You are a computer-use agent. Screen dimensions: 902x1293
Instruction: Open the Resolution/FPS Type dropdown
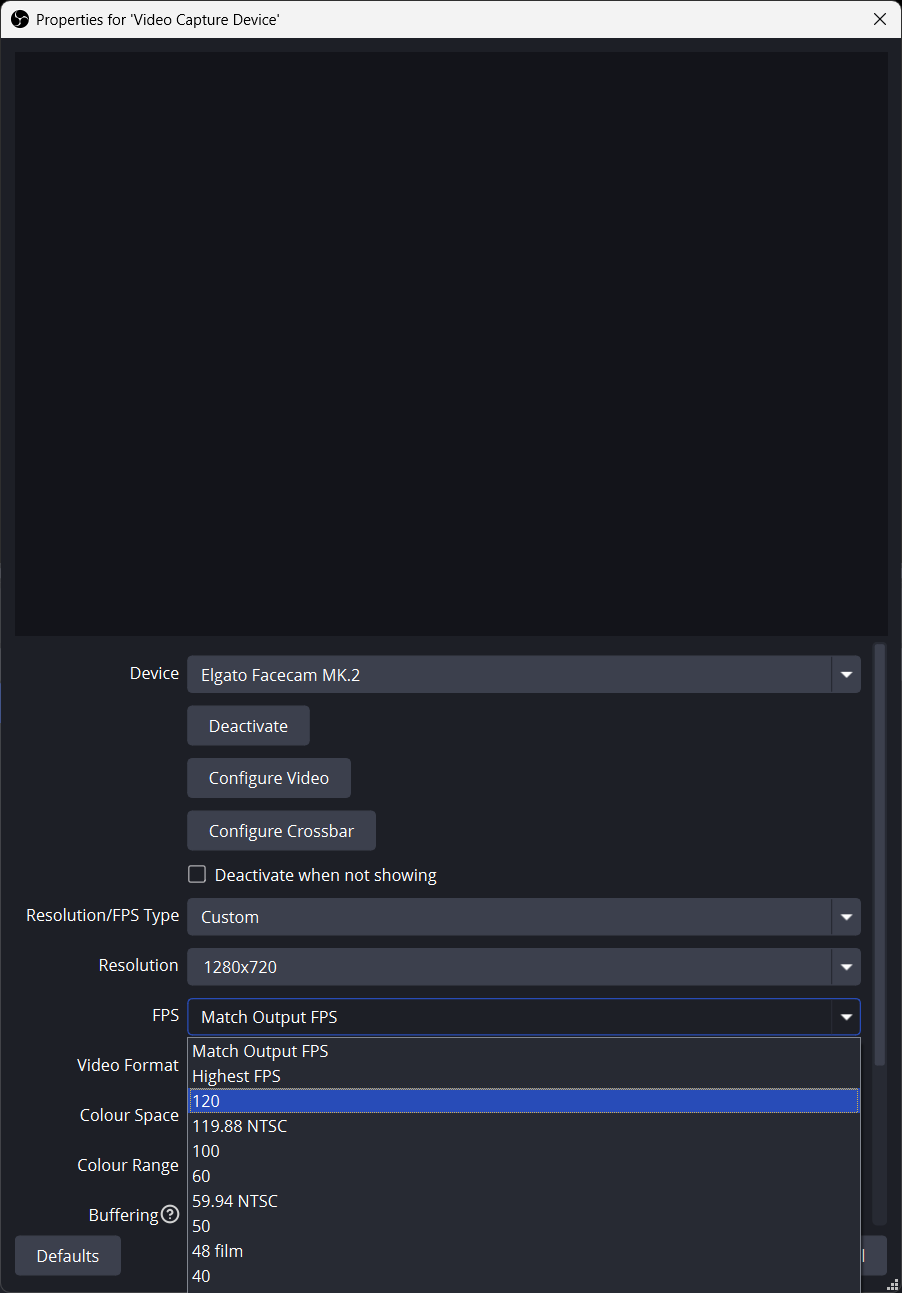[x=523, y=917]
